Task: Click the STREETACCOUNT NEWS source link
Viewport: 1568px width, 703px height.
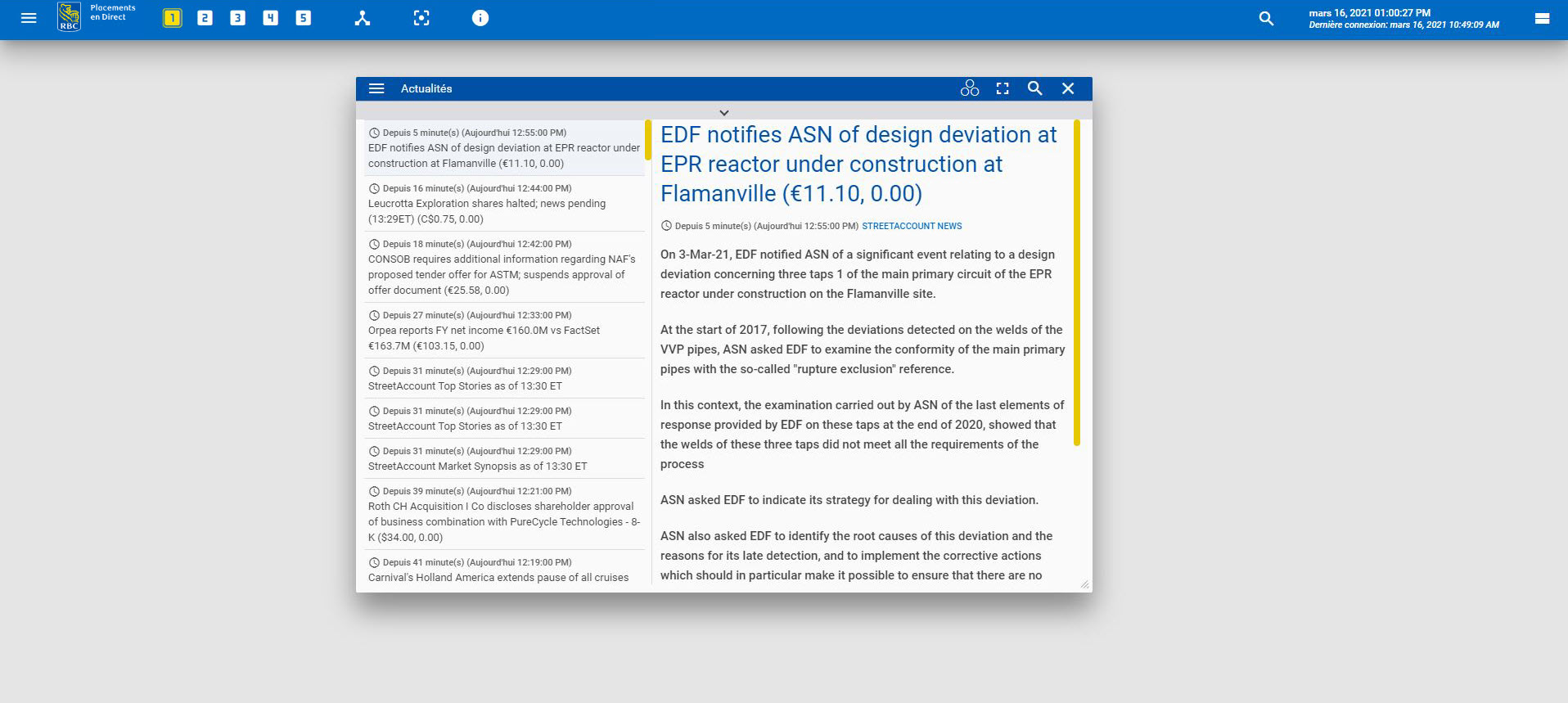Action: pos(912,226)
